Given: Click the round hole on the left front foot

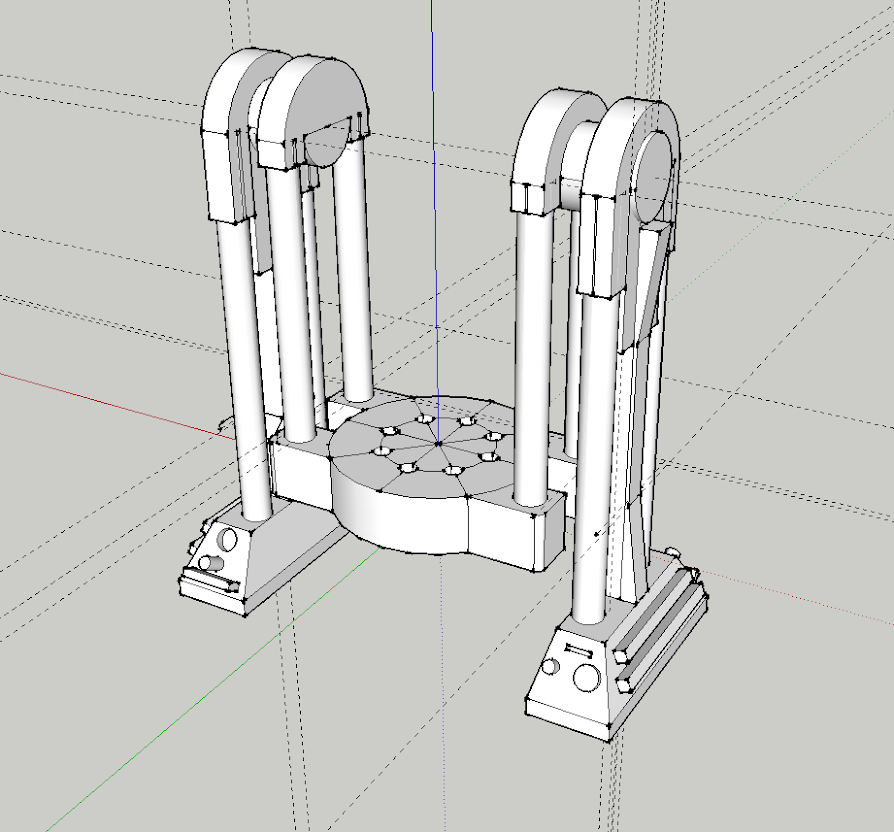Looking at the screenshot, I should tap(228, 540).
